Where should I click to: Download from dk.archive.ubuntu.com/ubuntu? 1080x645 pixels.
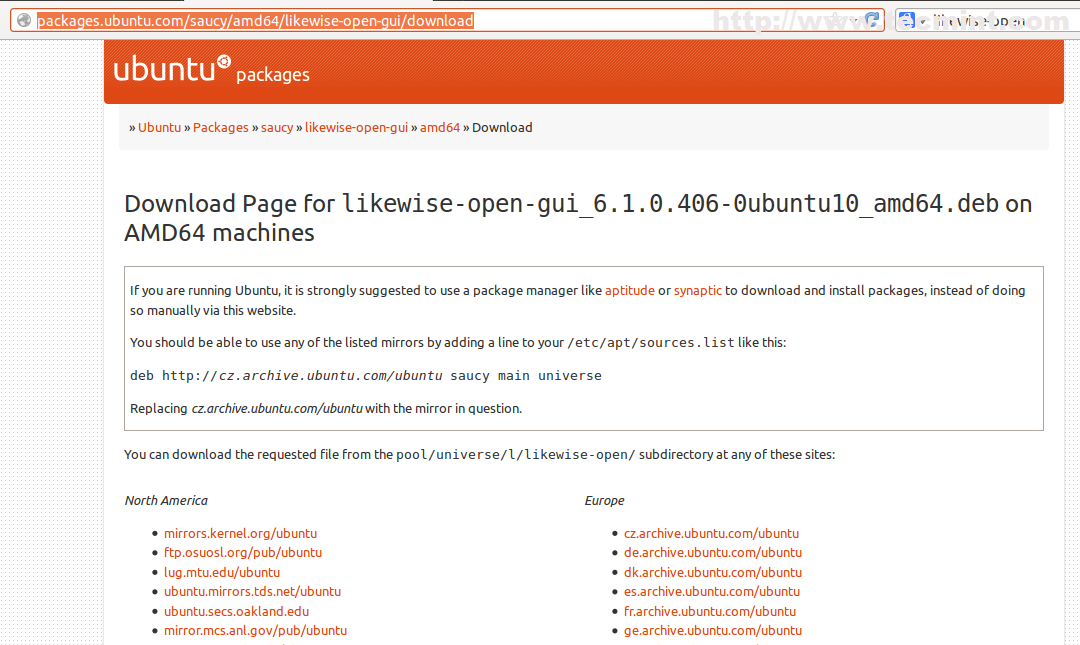pos(713,573)
